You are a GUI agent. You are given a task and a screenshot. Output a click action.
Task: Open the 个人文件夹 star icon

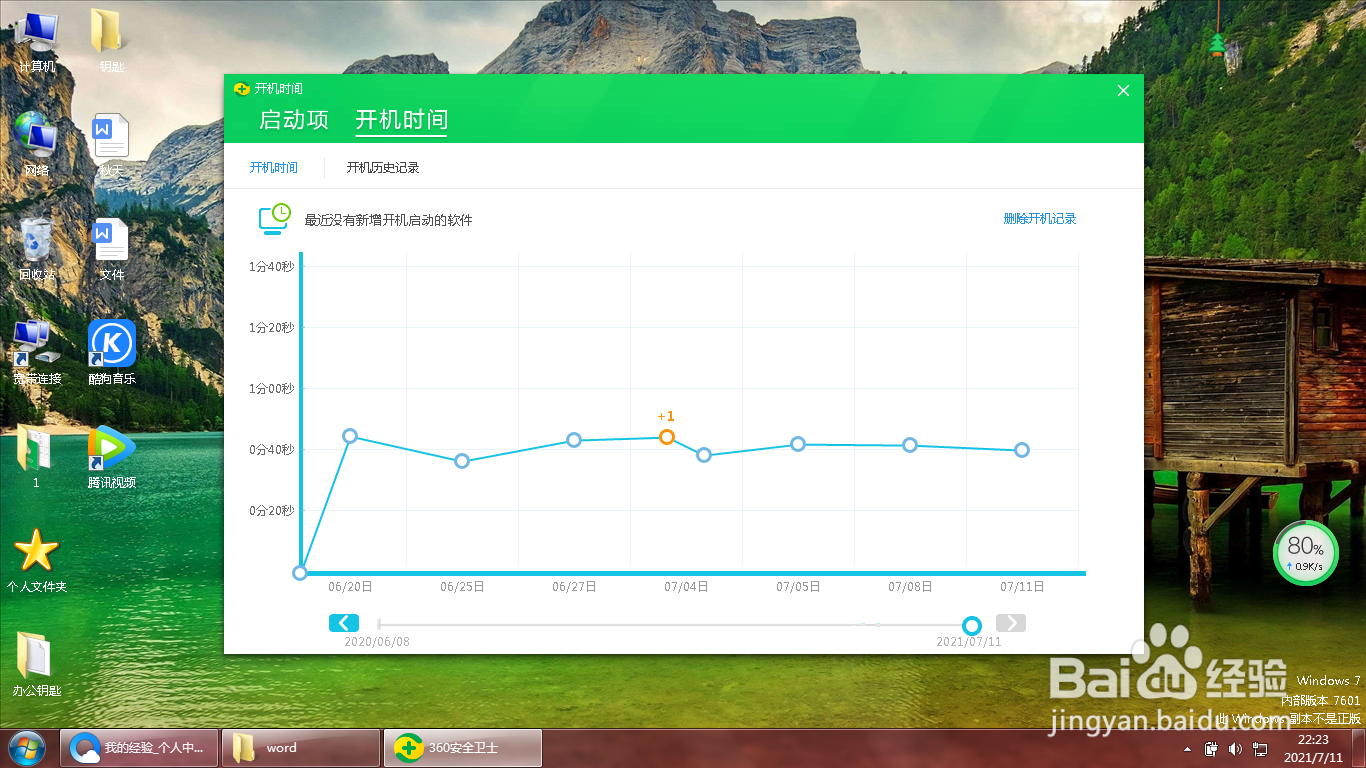37,561
